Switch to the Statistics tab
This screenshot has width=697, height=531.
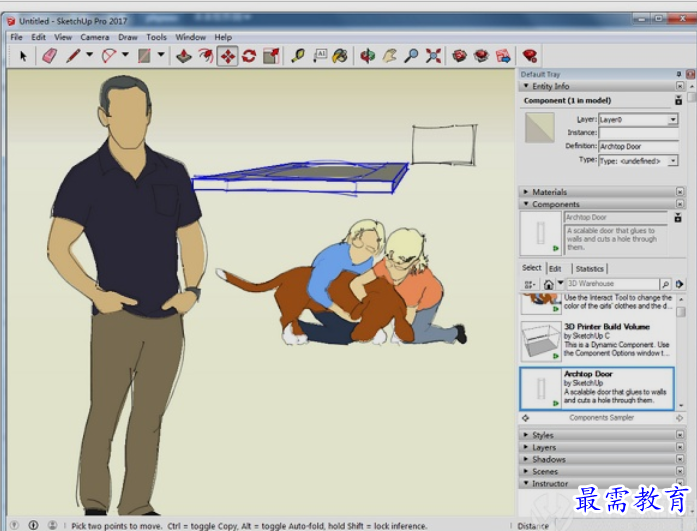click(589, 268)
